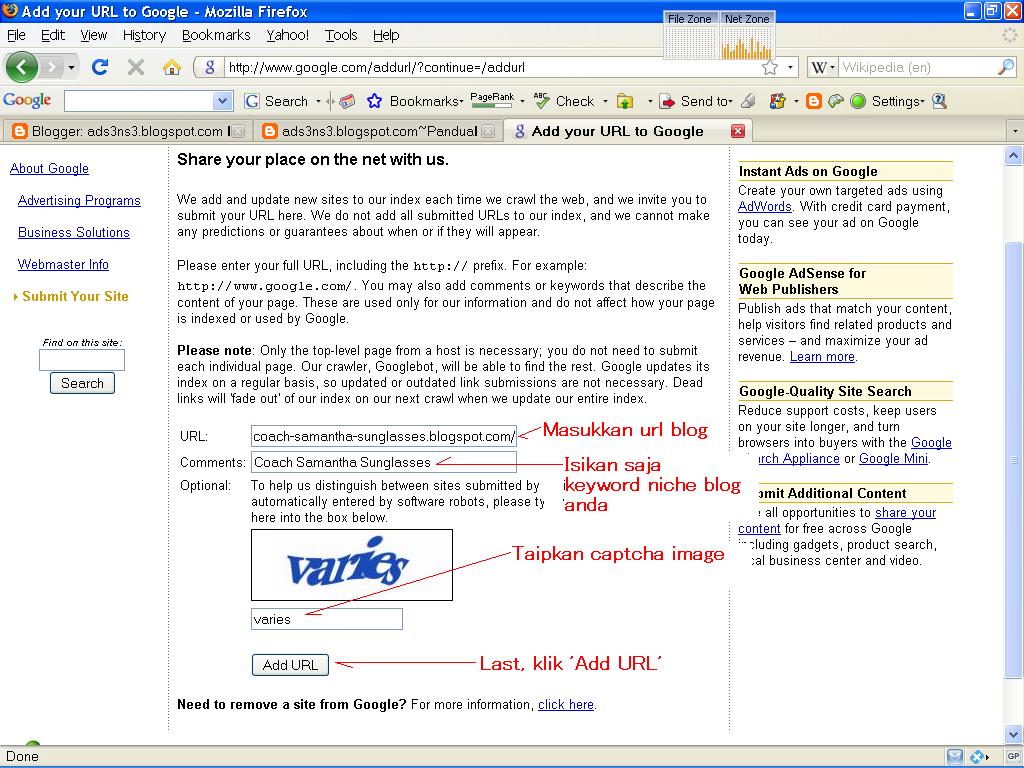Follow the 'click here' removal link
The height and width of the screenshot is (768, 1024).
click(x=566, y=705)
